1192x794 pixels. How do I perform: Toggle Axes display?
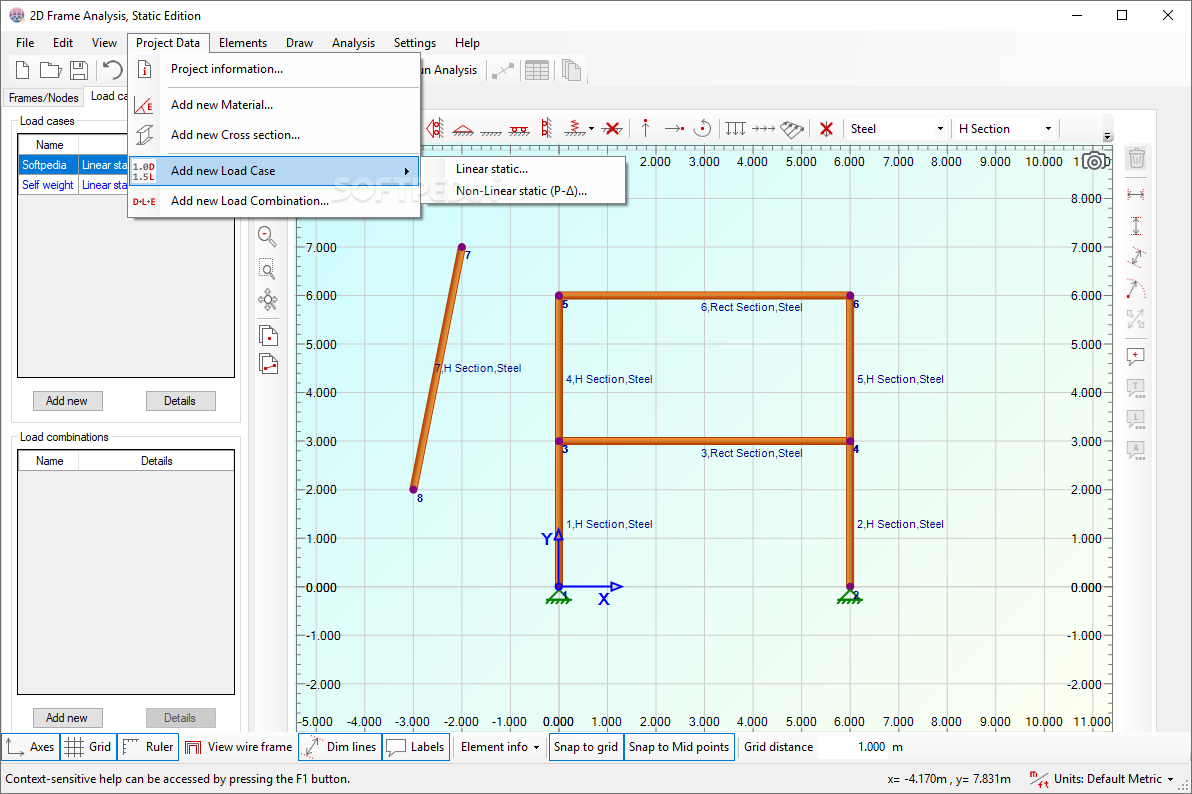coord(30,747)
